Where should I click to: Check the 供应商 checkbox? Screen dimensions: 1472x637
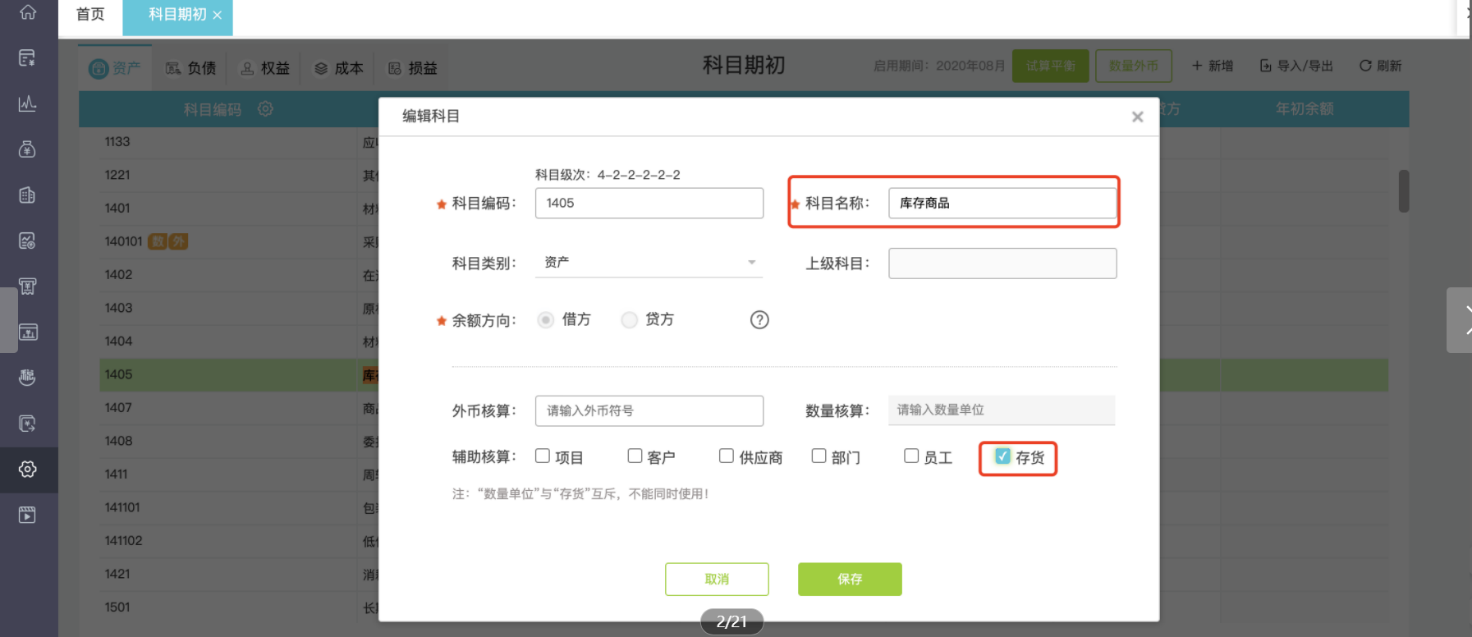[727, 456]
